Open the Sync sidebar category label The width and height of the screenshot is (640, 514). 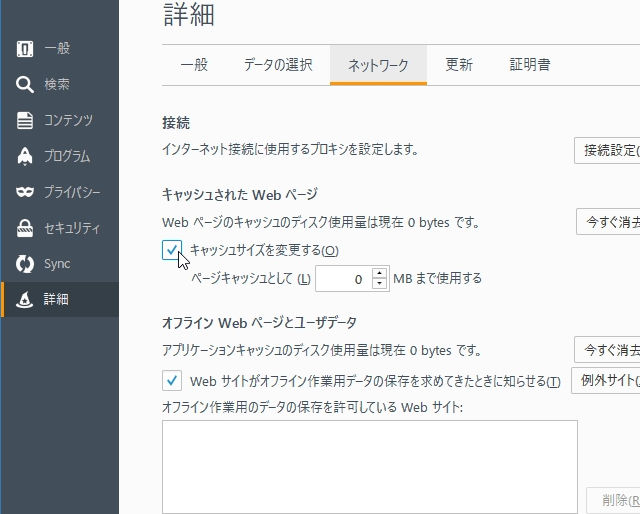point(57,264)
